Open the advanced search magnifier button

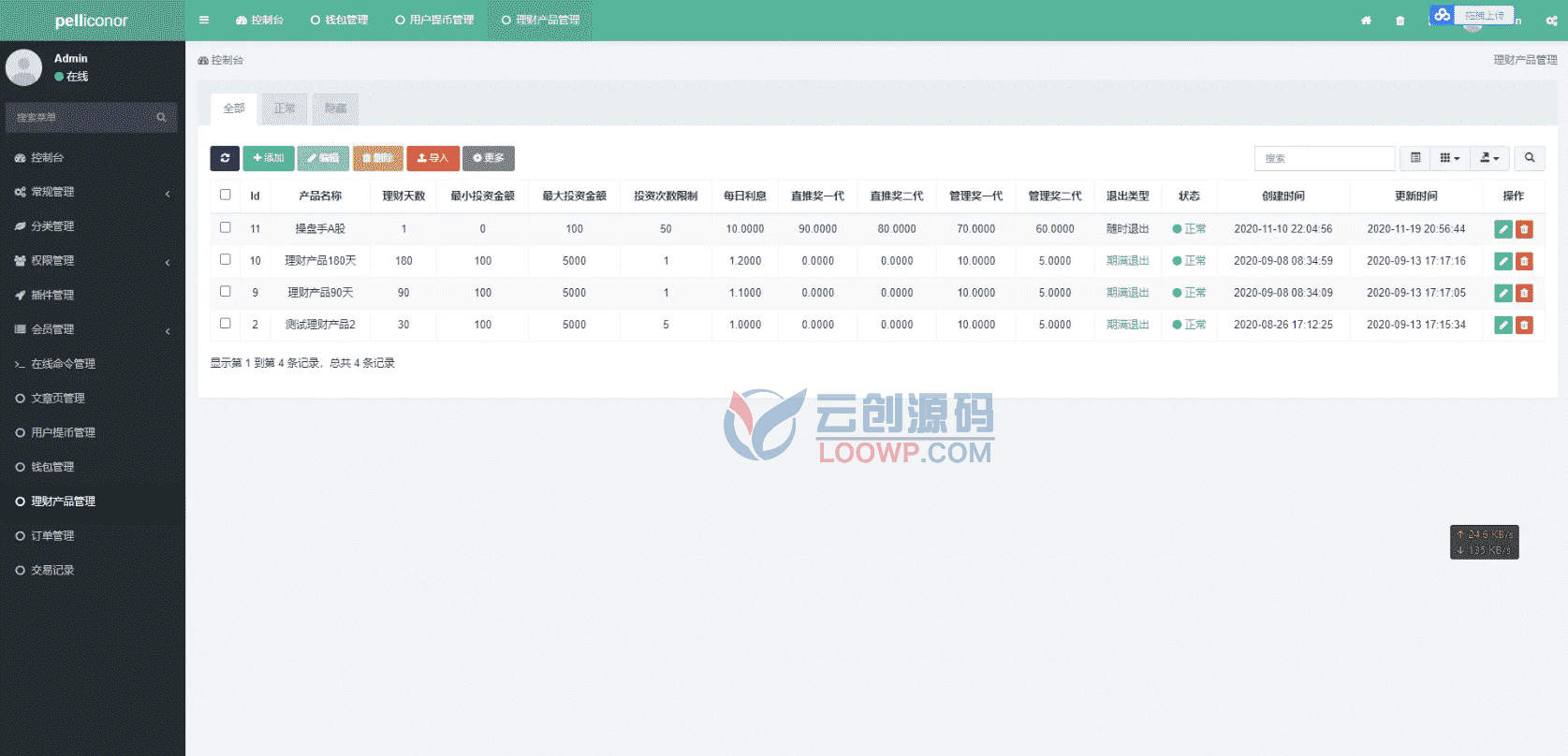(1530, 158)
